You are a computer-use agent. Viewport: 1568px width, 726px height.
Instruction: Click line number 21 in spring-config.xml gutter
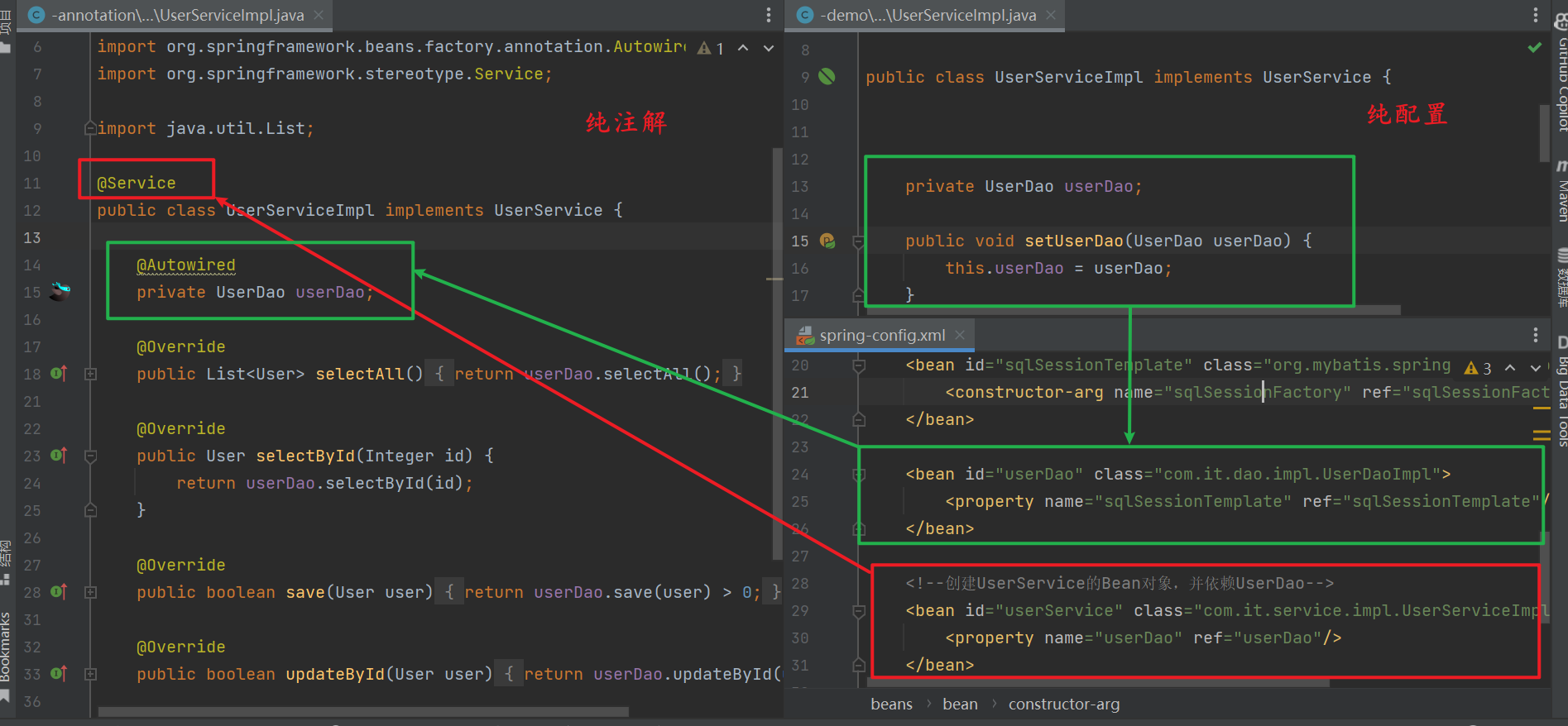point(800,393)
